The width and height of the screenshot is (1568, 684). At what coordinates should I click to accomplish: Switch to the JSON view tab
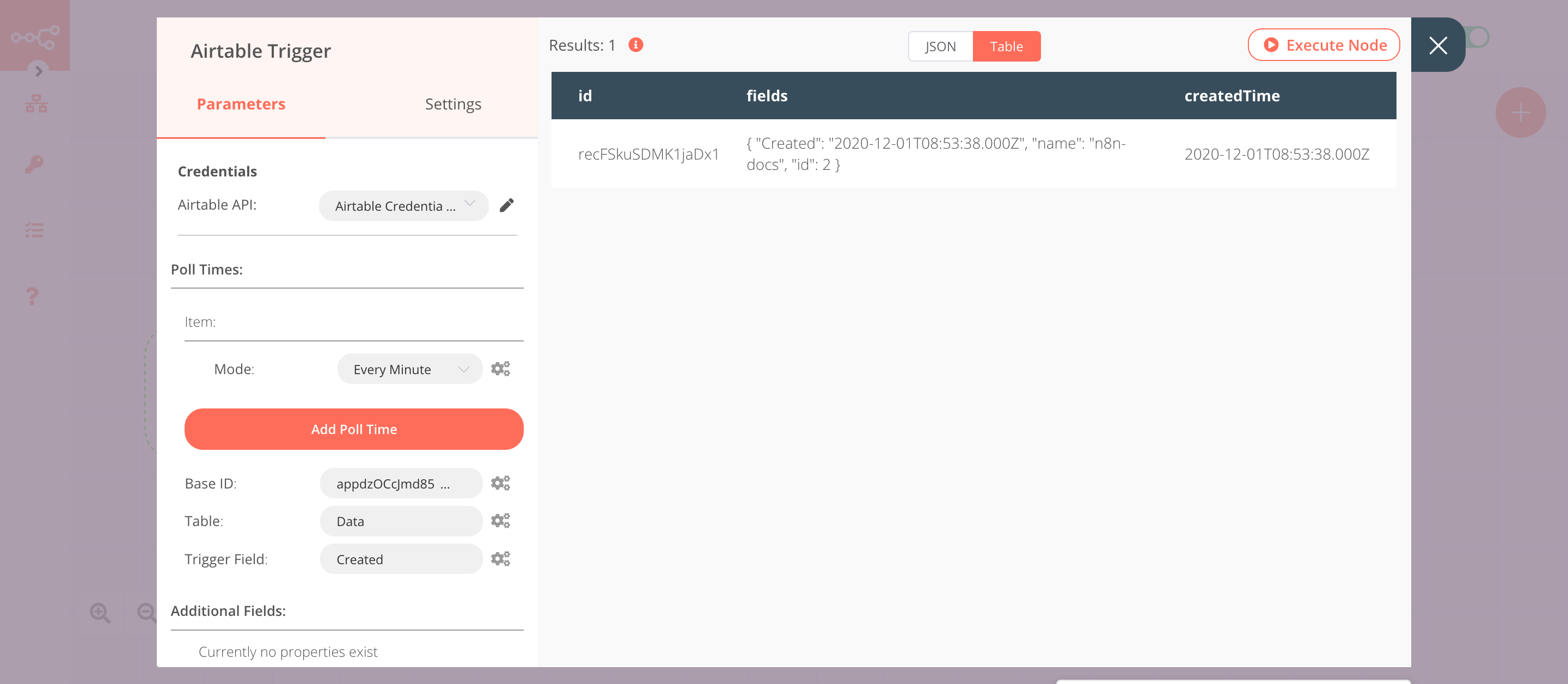(939, 46)
